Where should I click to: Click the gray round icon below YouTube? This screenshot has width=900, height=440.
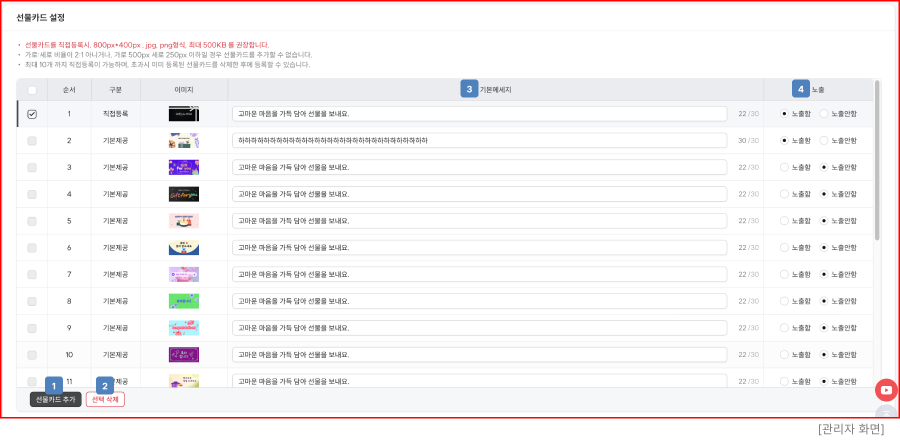pos(885,413)
